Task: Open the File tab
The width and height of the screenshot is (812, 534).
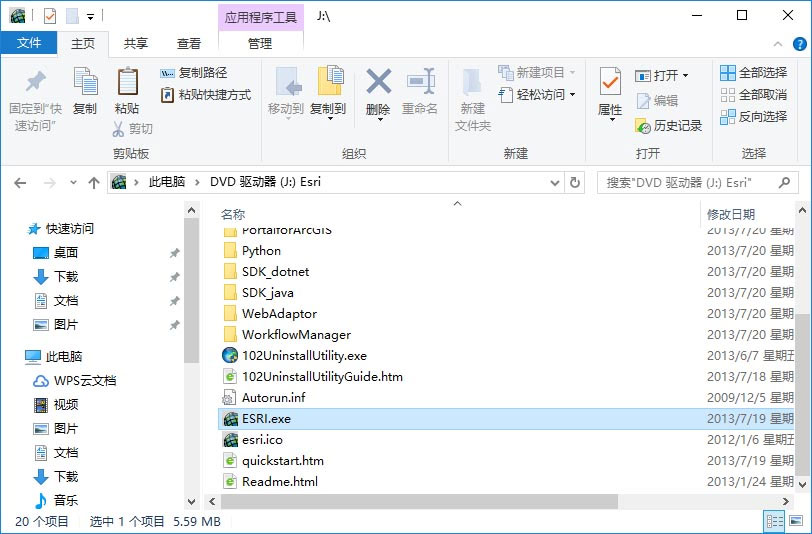Action: pos(28,43)
